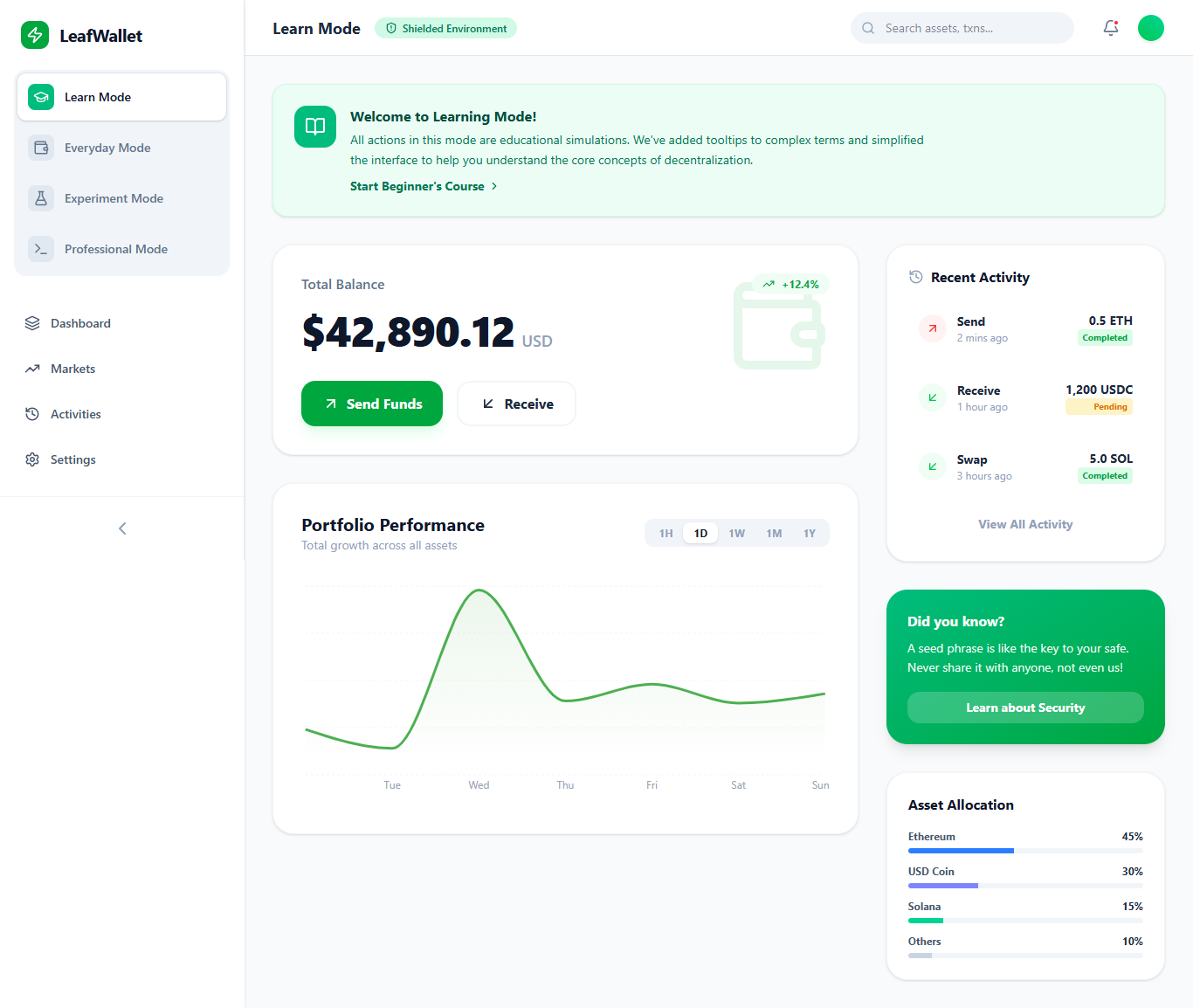This screenshot has height=1008, width=1193.
Task: Click the Learn about Security button
Action: coord(1025,708)
